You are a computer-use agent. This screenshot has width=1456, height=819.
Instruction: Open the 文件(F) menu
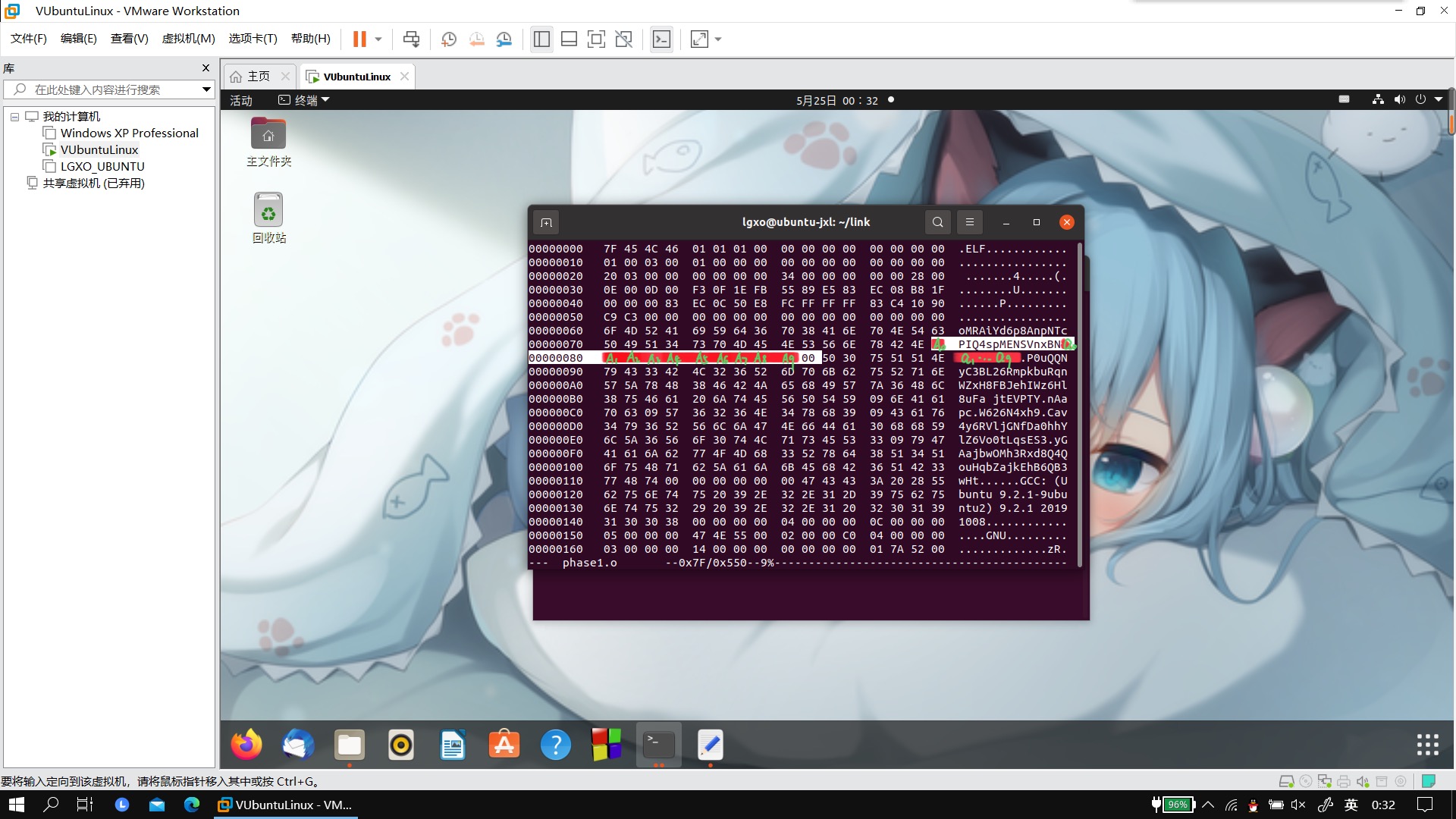(x=29, y=39)
